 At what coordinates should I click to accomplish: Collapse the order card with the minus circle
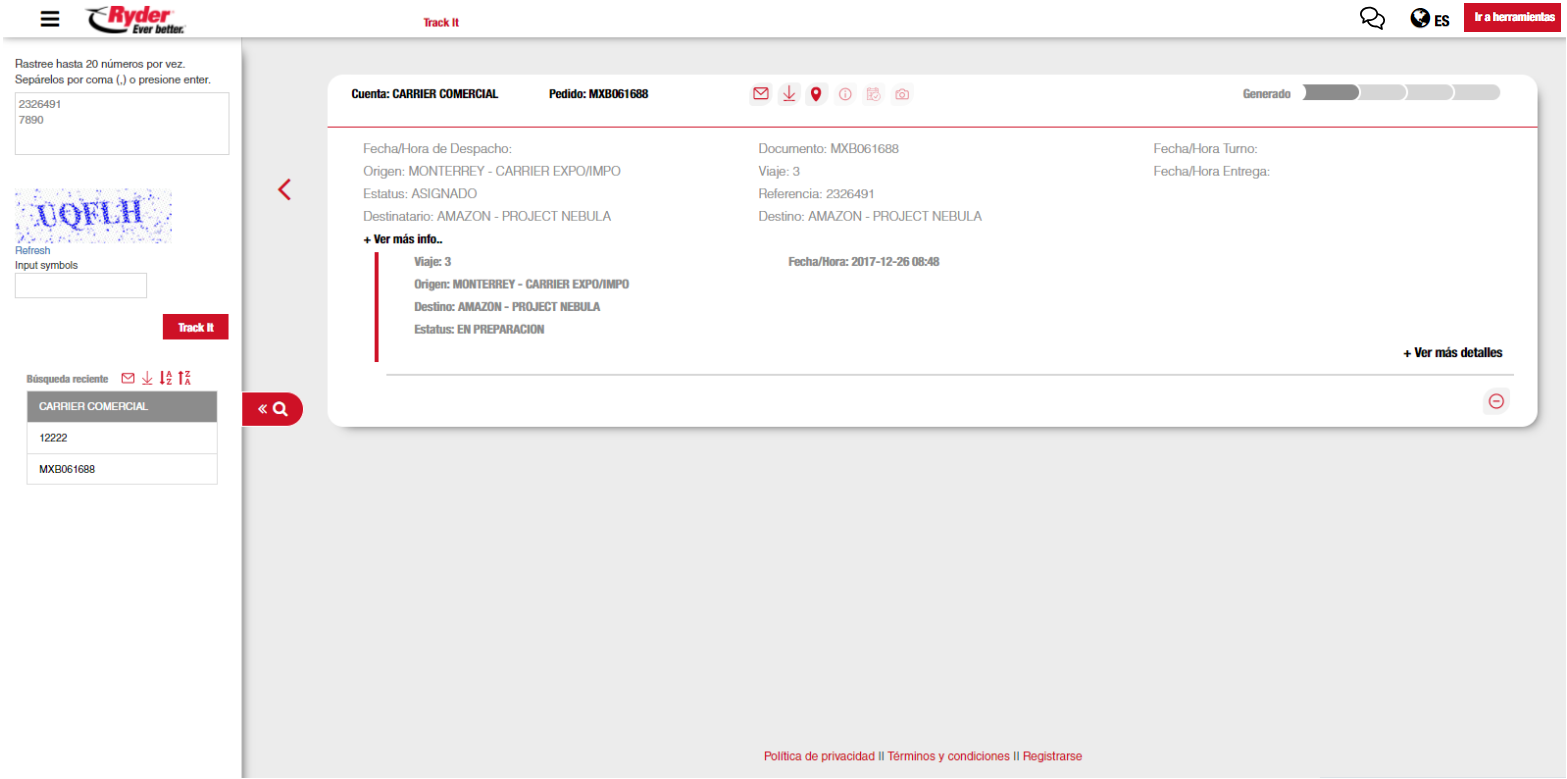pyautogui.click(x=1496, y=401)
